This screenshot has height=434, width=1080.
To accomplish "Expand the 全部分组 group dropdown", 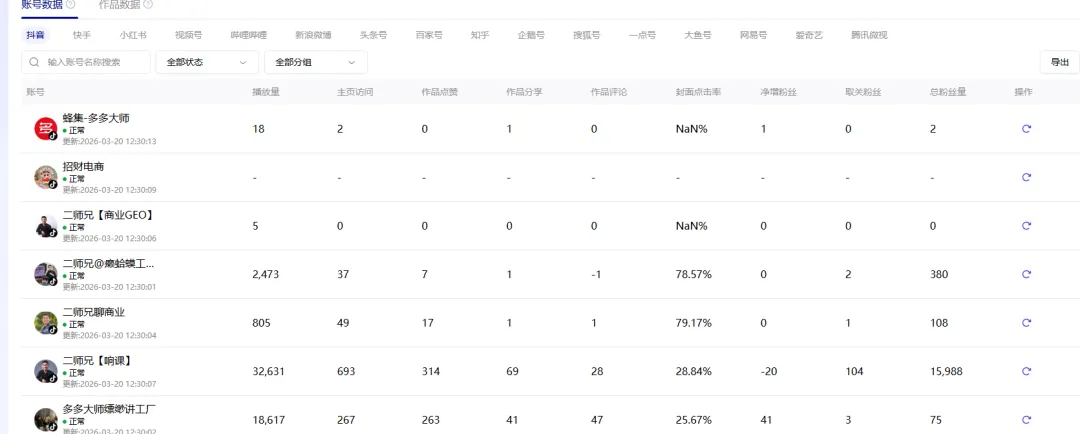I will (315, 62).
